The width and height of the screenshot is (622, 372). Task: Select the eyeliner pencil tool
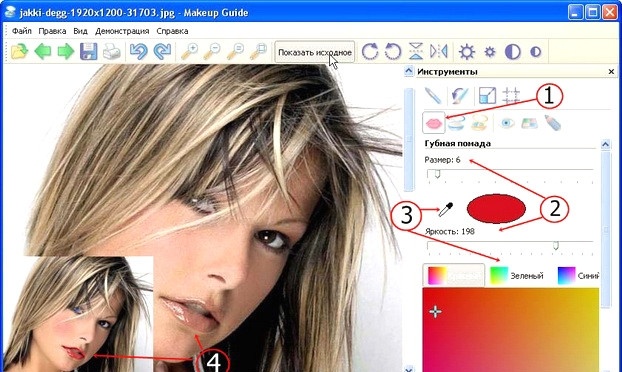pos(552,123)
